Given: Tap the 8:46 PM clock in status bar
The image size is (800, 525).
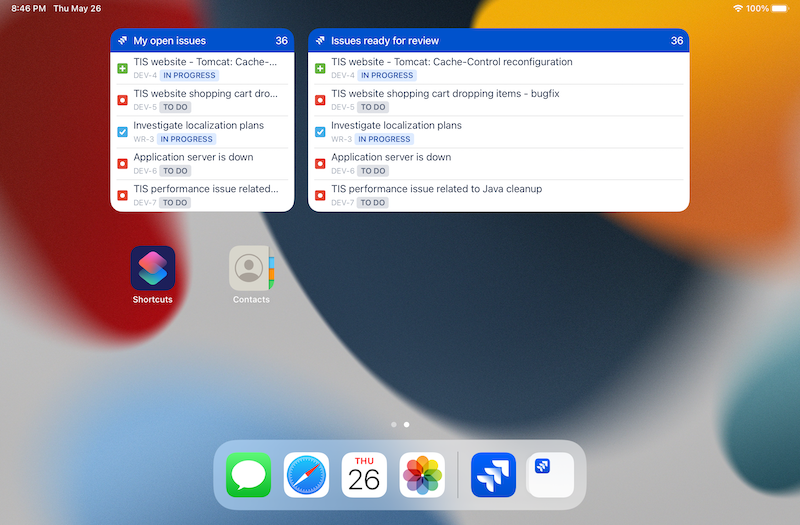Looking at the screenshot, I should click(29, 9).
